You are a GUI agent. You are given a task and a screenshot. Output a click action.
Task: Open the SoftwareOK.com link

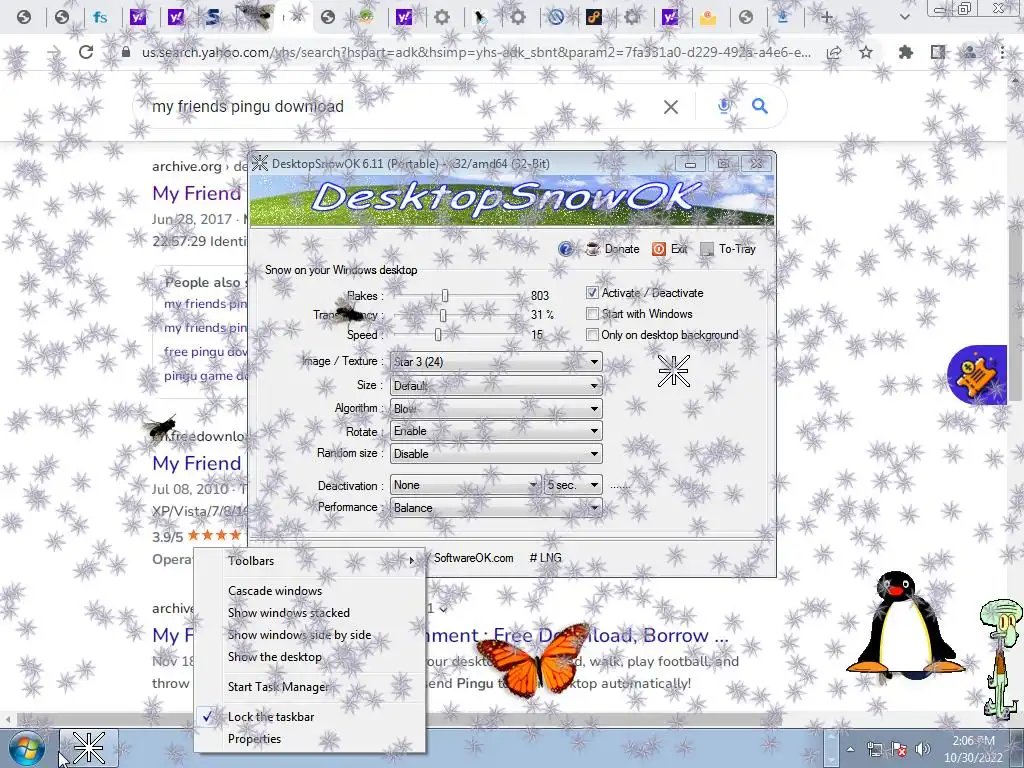[473, 558]
